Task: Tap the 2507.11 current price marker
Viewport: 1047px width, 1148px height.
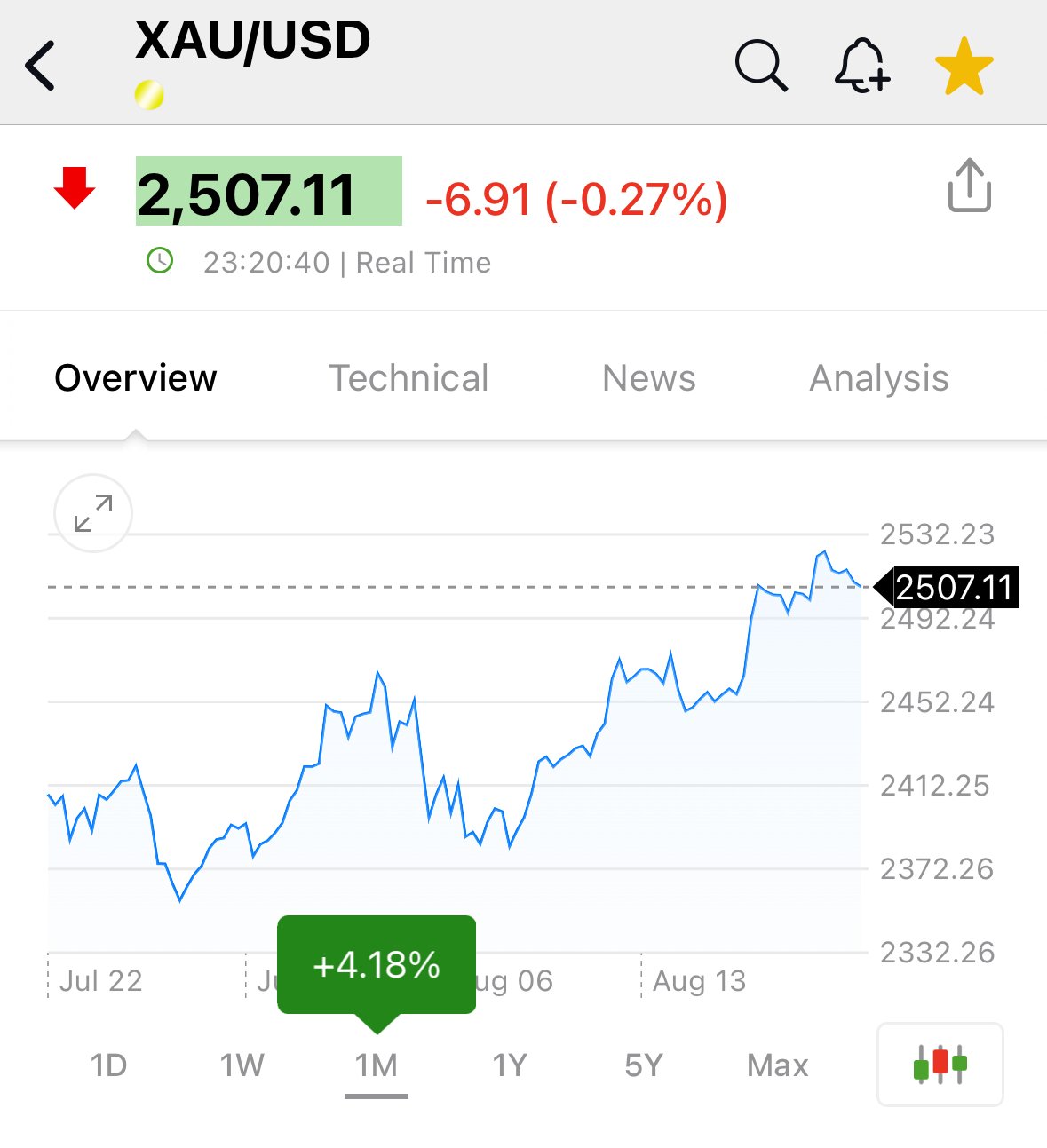Action: pyautogui.click(x=948, y=588)
